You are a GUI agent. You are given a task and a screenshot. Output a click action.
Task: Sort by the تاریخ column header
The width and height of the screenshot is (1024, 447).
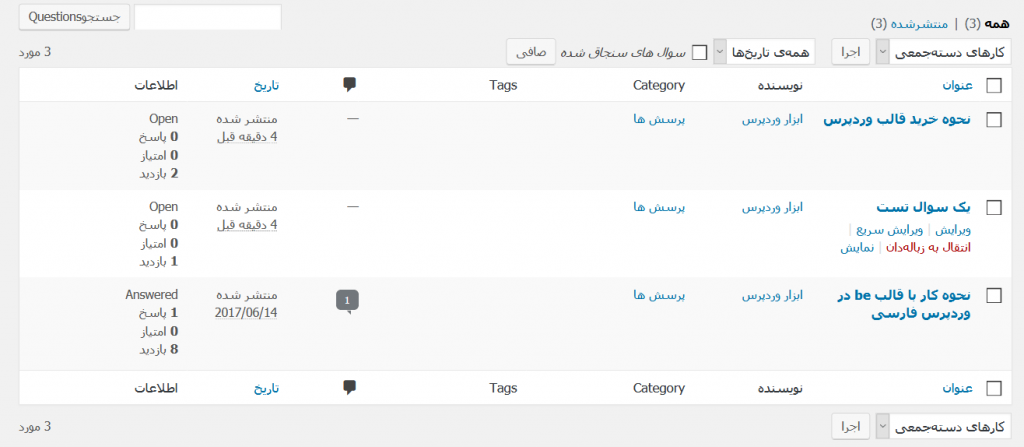tap(266, 85)
